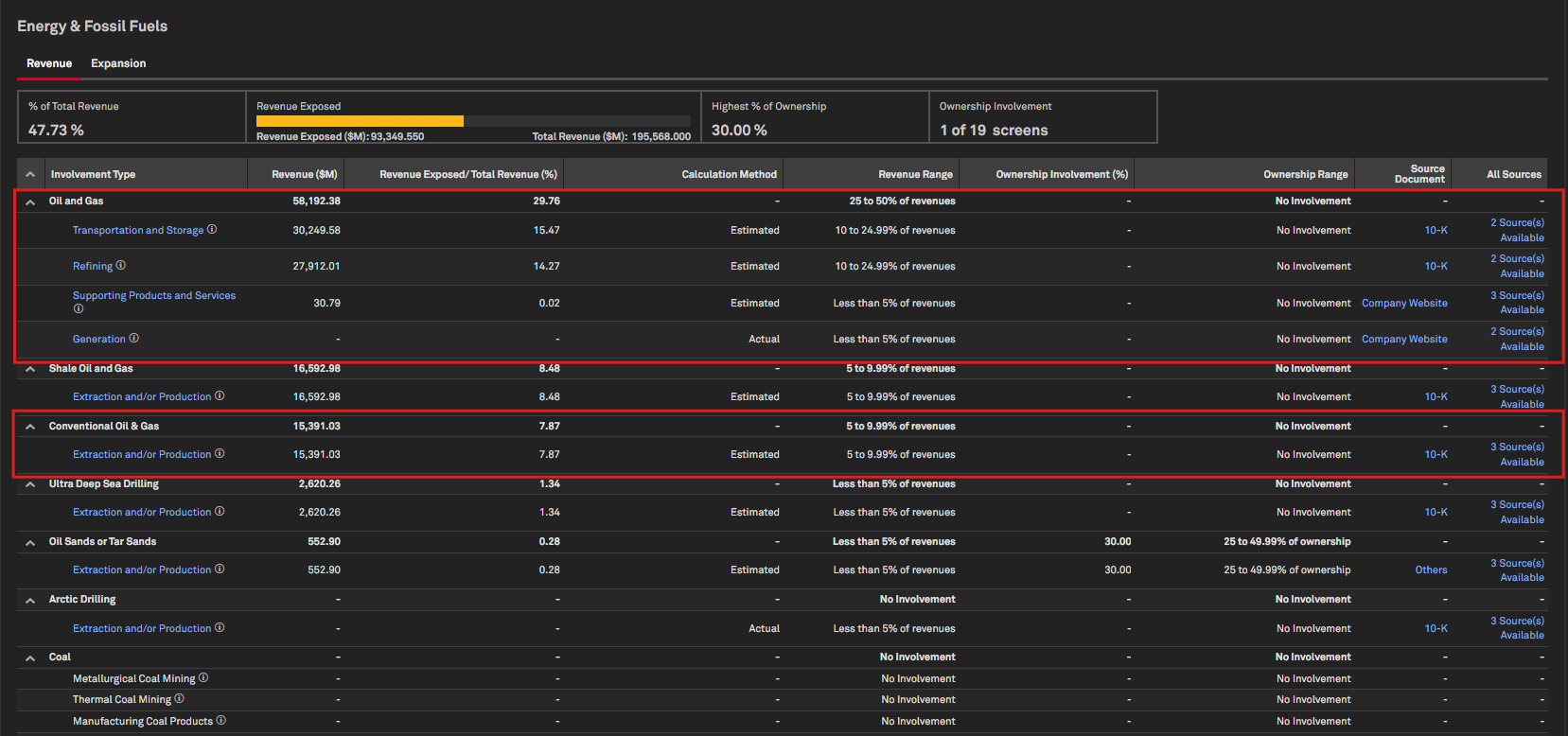The height and width of the screenshot is (736, 1568).
Task: Click the info icon beside Refining
Action: pyautogui.click(x=120, y=266)
